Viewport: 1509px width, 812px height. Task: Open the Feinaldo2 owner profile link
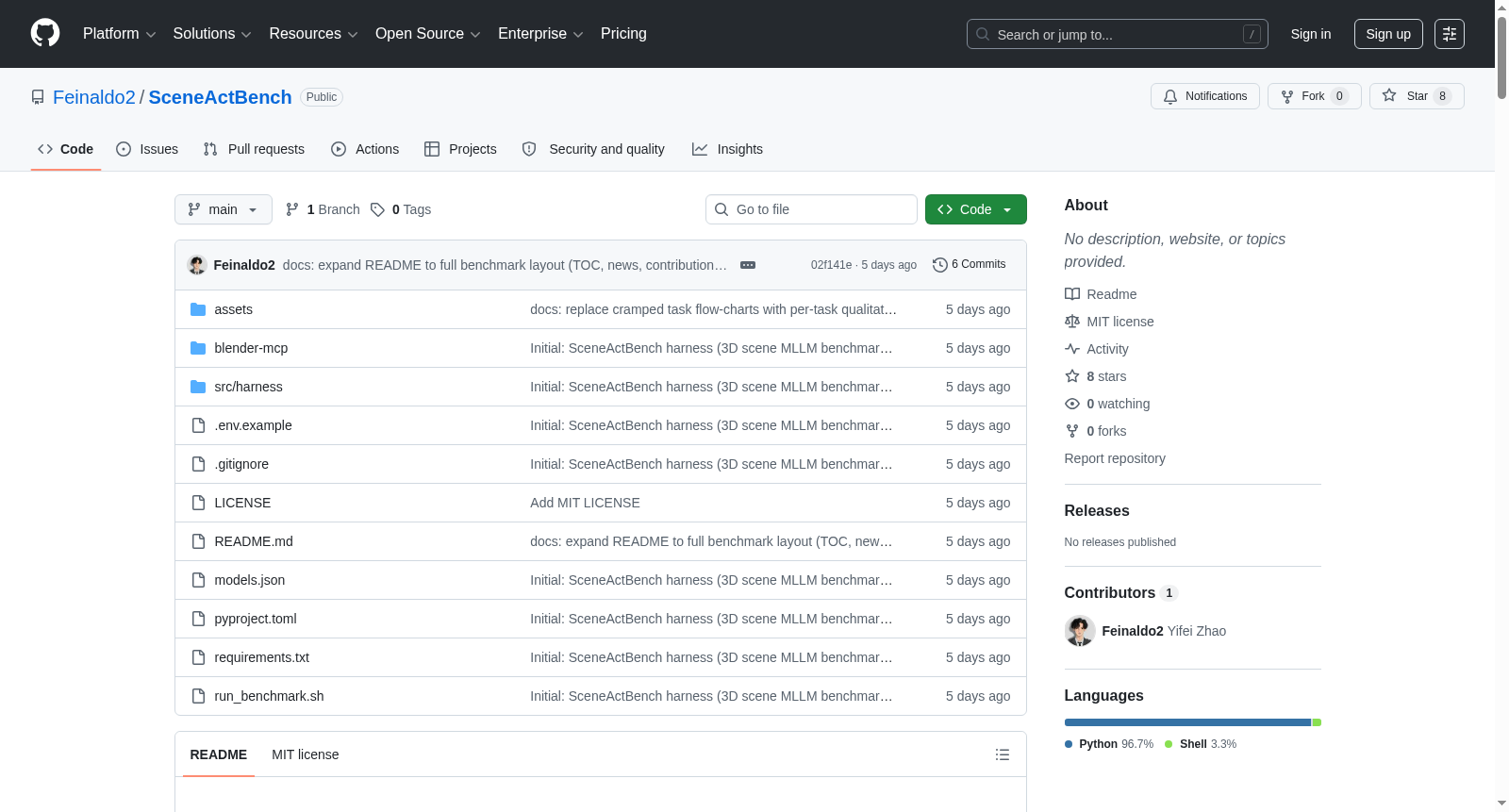94,97
